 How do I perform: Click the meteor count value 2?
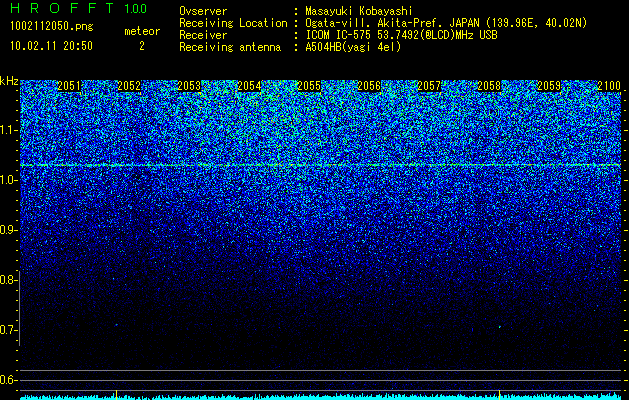tap(142, 46)
